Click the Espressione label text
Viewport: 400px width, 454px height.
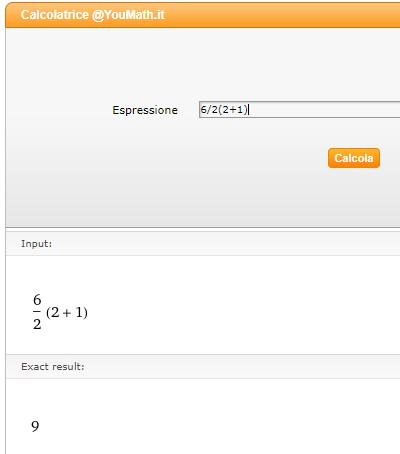(145, 110)
